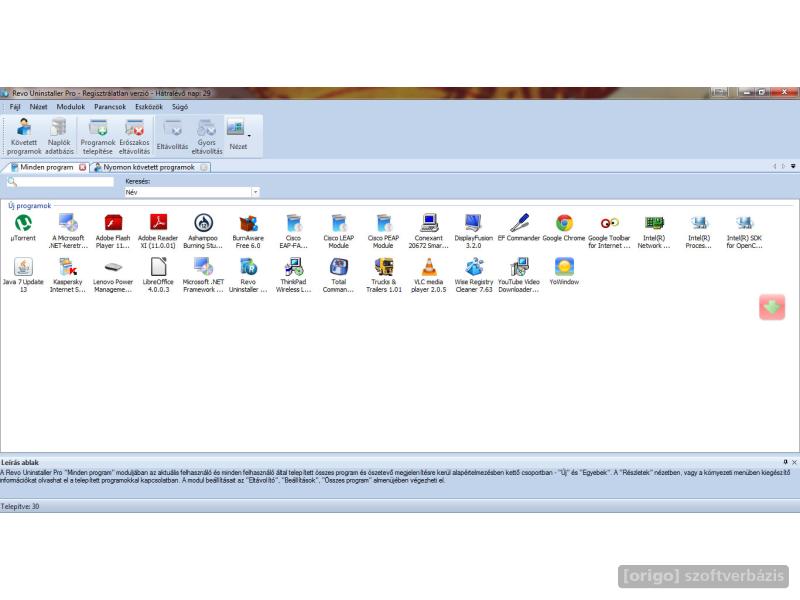Viewport: 800px width, 600px height.
Task: Open the Nézet menu
Action: 38,107
